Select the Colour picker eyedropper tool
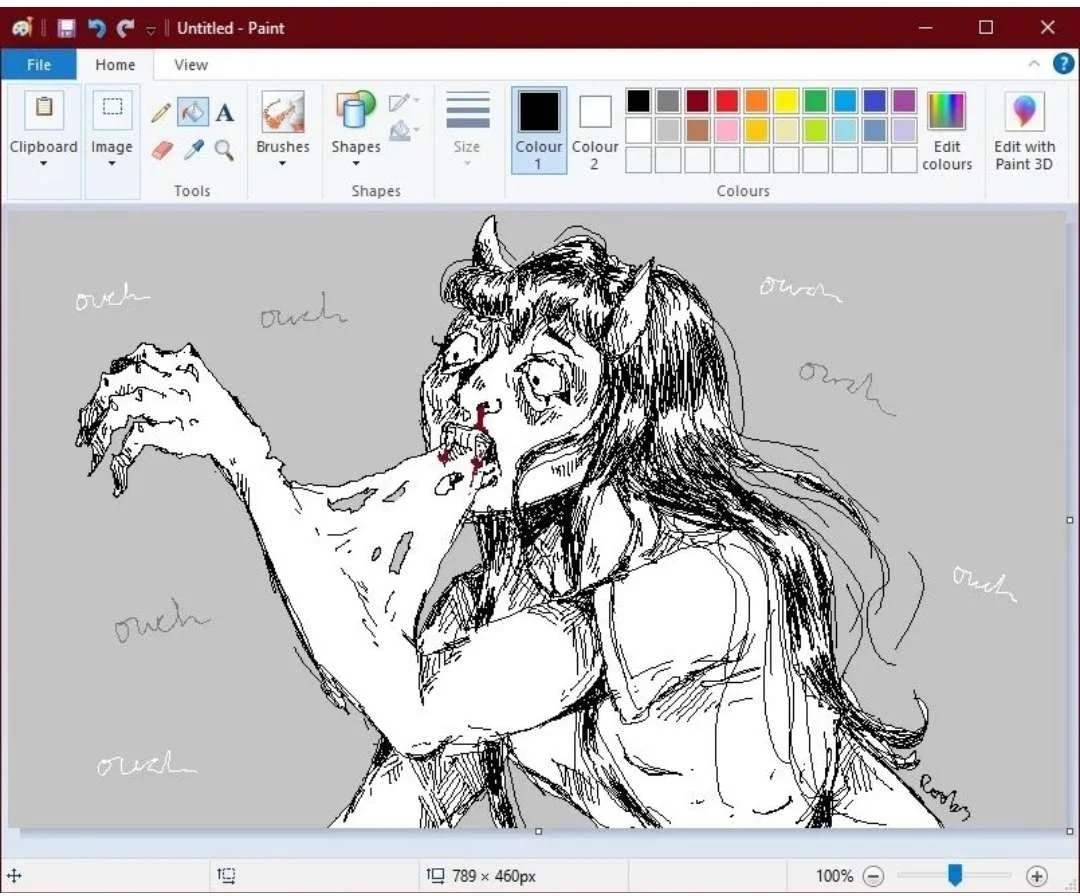The height and width of the screenshot is (896, 1080). (x=194, y=149)
